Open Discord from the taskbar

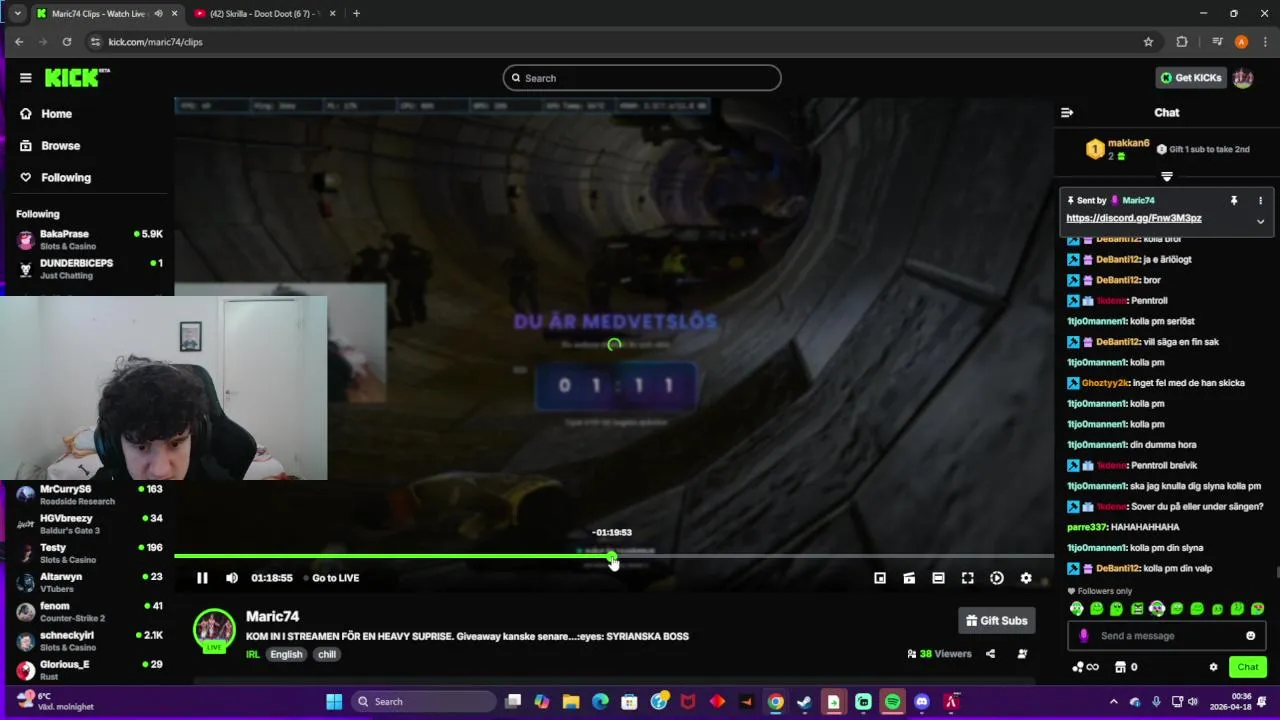[922, 702]
